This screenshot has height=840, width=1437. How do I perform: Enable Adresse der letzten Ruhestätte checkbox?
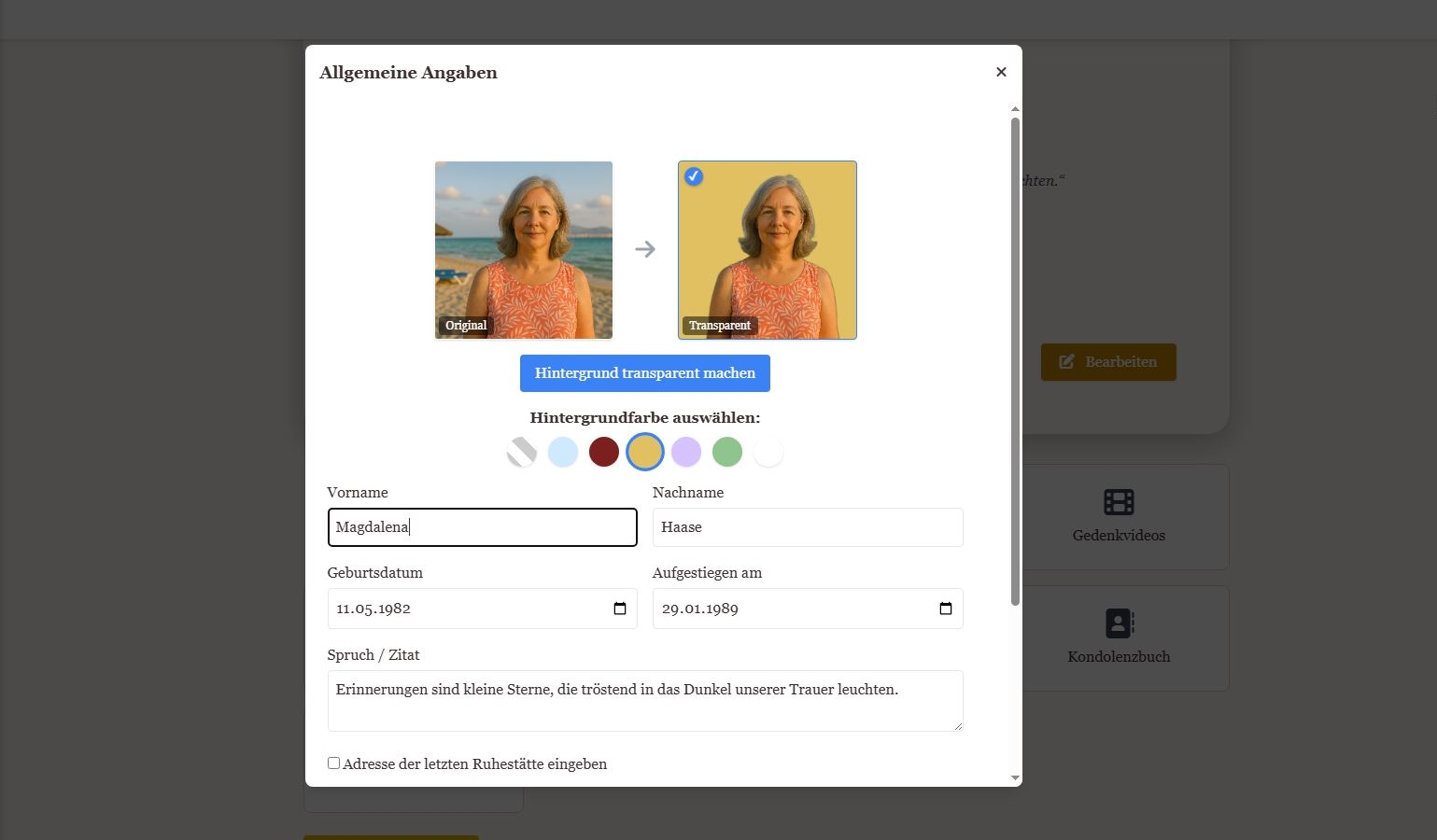333,763
